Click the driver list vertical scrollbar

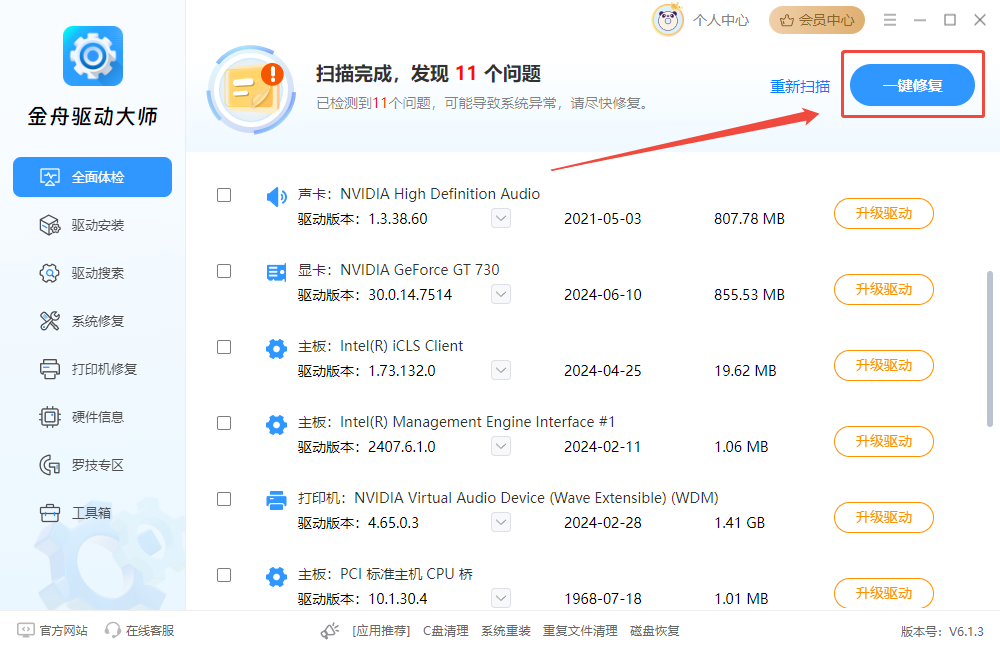pos(990,349)
